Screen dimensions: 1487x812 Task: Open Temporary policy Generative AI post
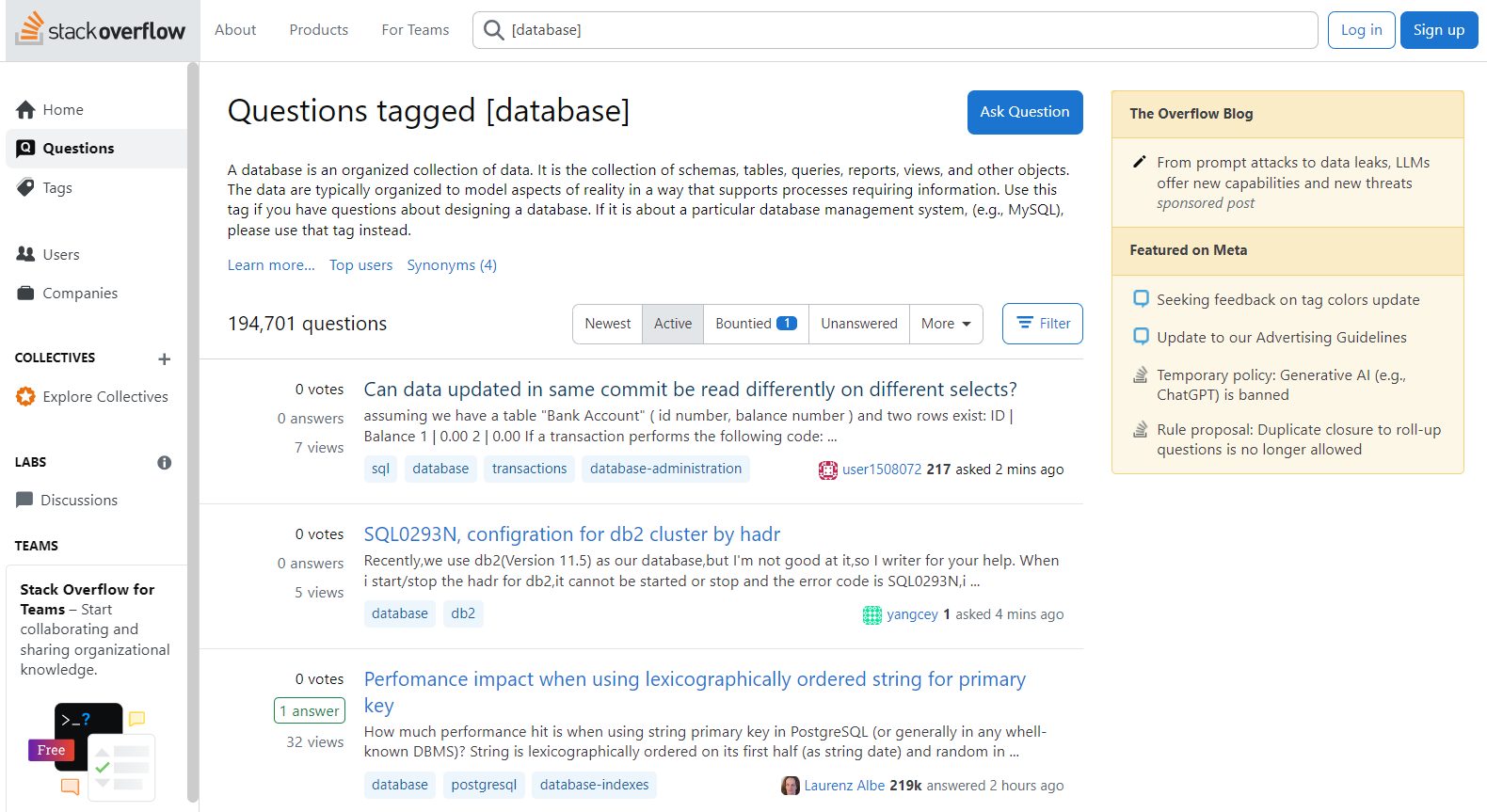pos(1282,385)
